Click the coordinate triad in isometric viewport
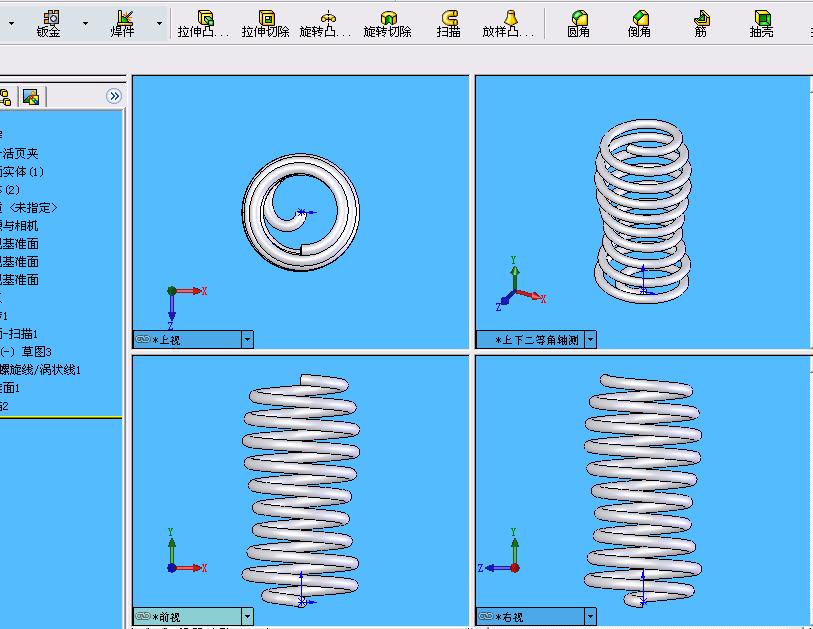 [x=520, y=283]
